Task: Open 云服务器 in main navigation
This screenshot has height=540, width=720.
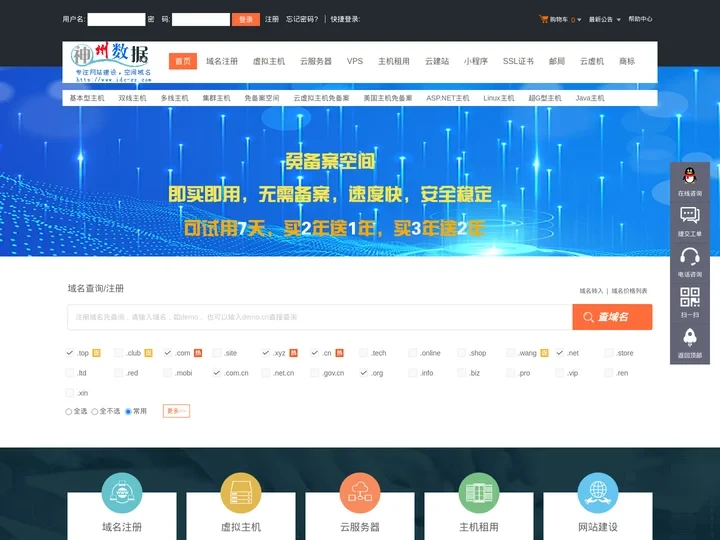Action: (316, 61)
